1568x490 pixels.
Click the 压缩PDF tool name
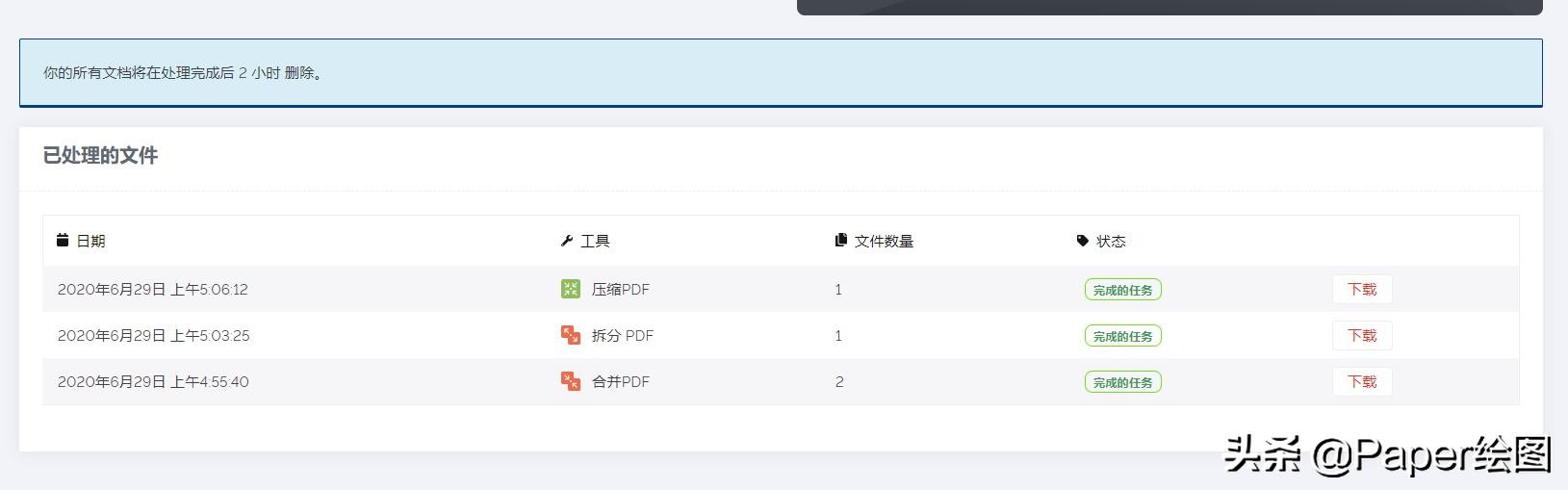621,289
